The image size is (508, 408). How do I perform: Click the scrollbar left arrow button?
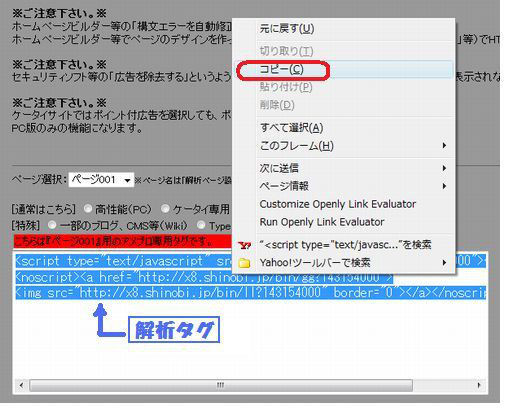click(21, 385)
